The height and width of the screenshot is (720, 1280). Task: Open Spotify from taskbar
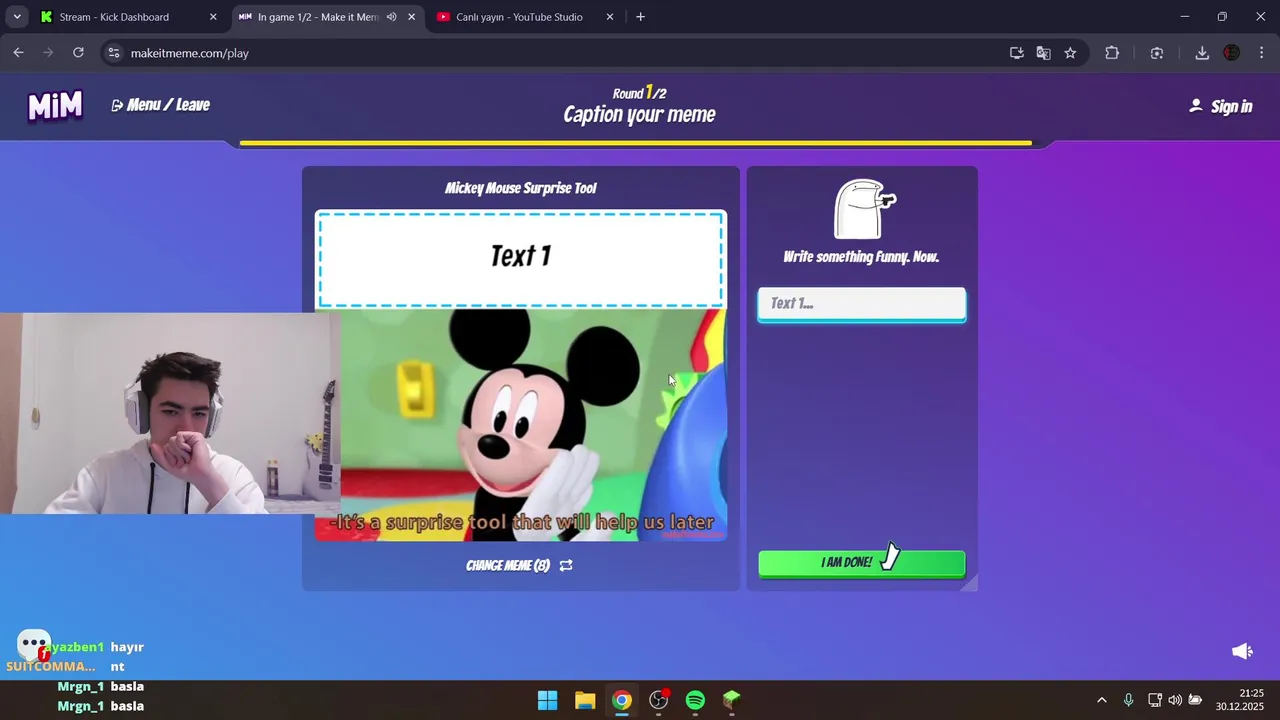(695, 700)
